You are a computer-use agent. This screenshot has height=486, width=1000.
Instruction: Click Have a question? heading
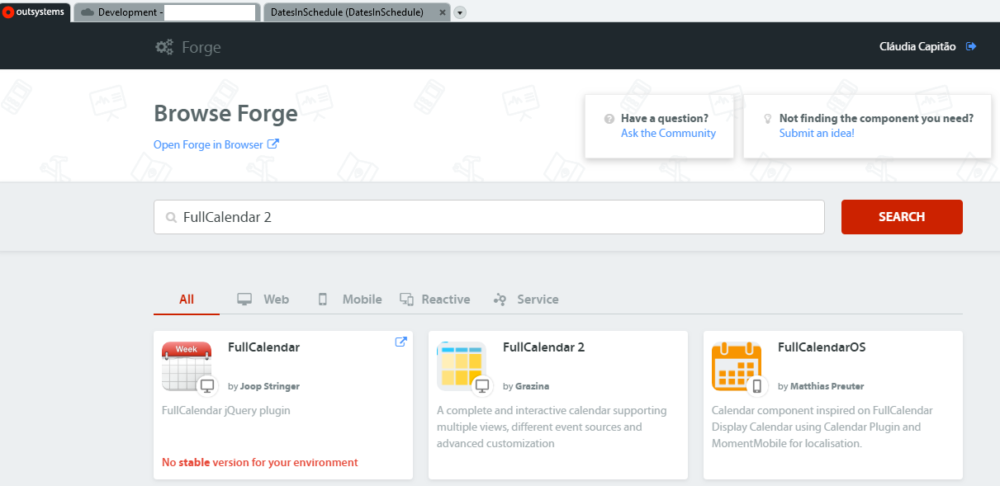click(x=665, y=119)
